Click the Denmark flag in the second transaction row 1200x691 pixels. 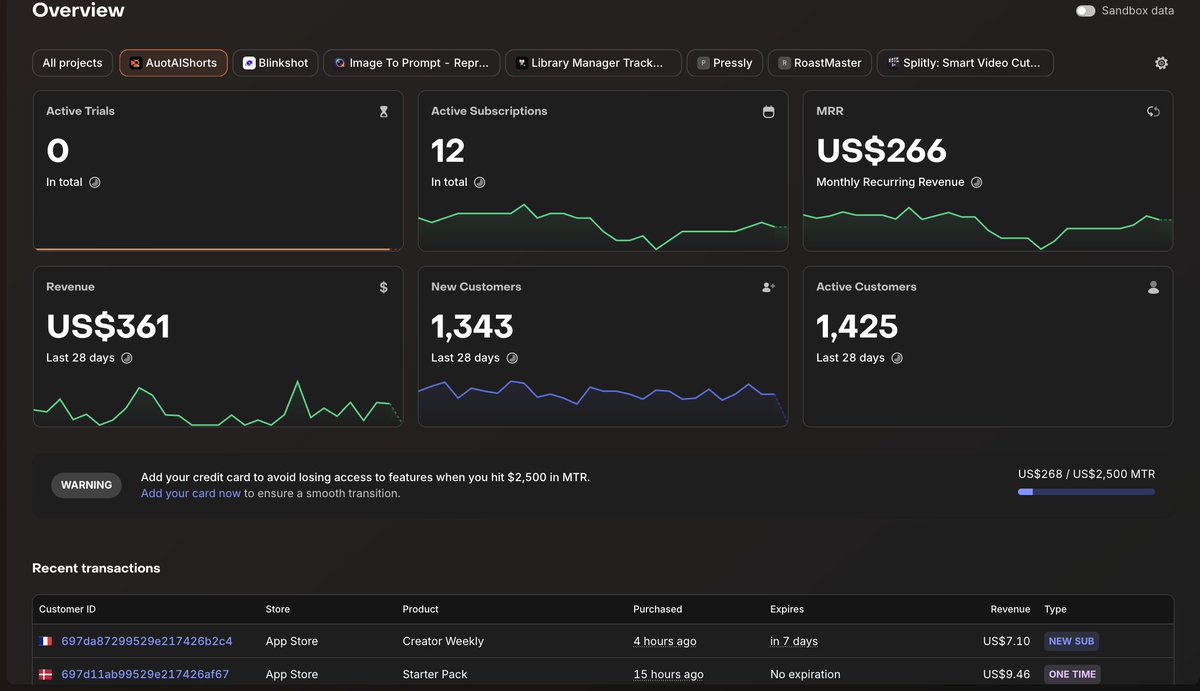click(x=45, y=675)
